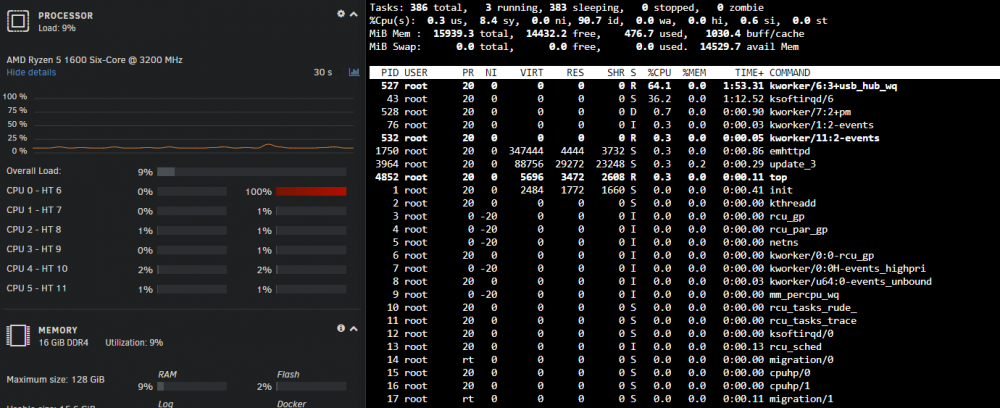The image size is (1000, 408).
Task: Collapse the Memory panel chevron
Action: (x=353, y=329)
